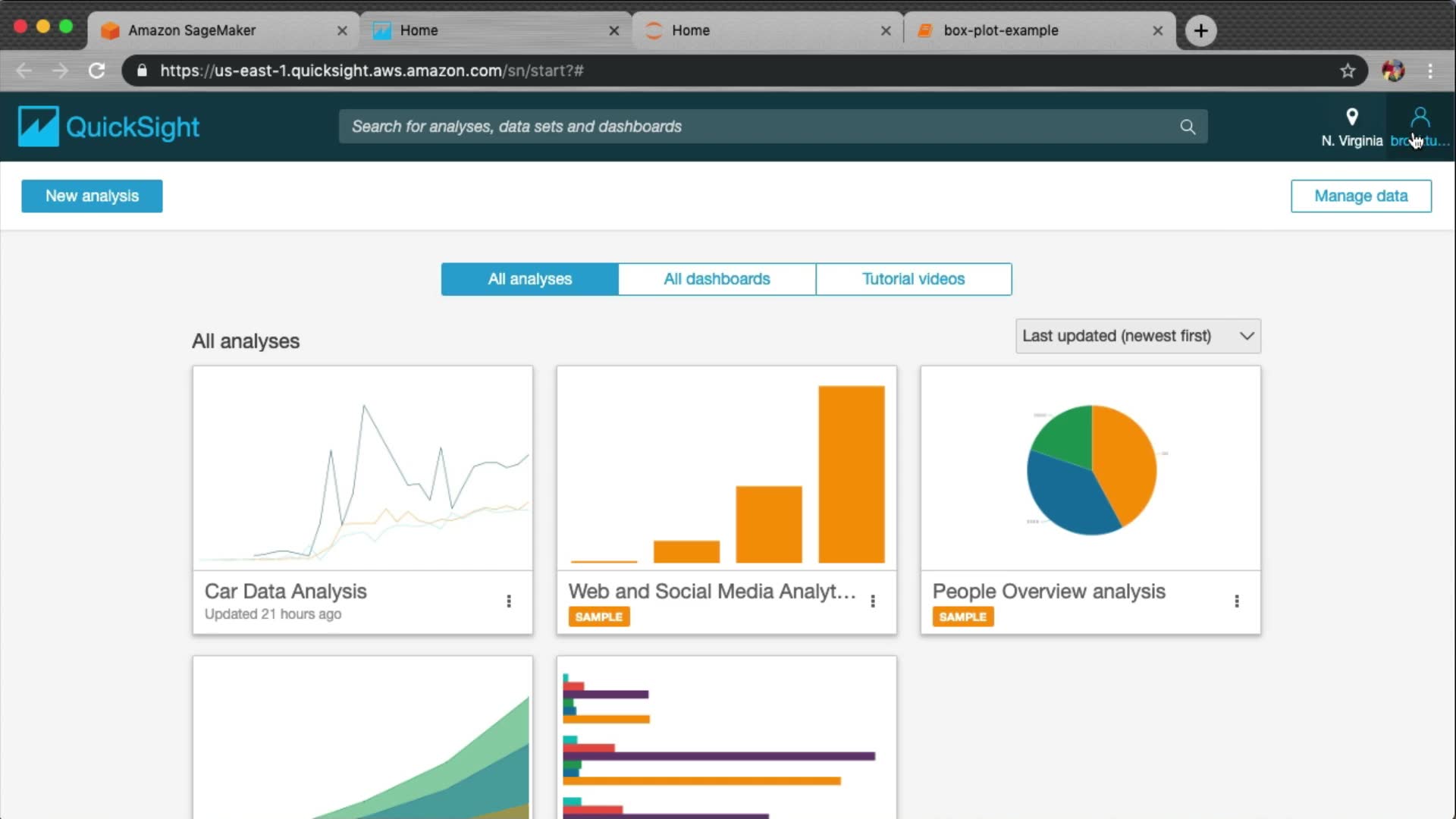Viewport: 1456px width, 819px height.
Task: Click the search magnifier icon
Action: (x=1188, y=127)
